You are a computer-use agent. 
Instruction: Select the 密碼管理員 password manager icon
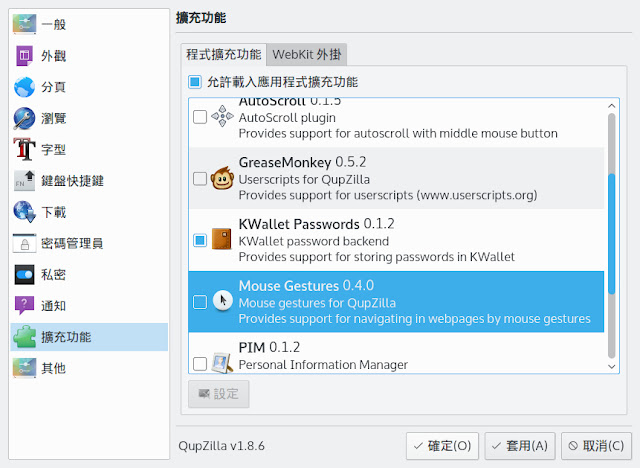pos(24,243)
